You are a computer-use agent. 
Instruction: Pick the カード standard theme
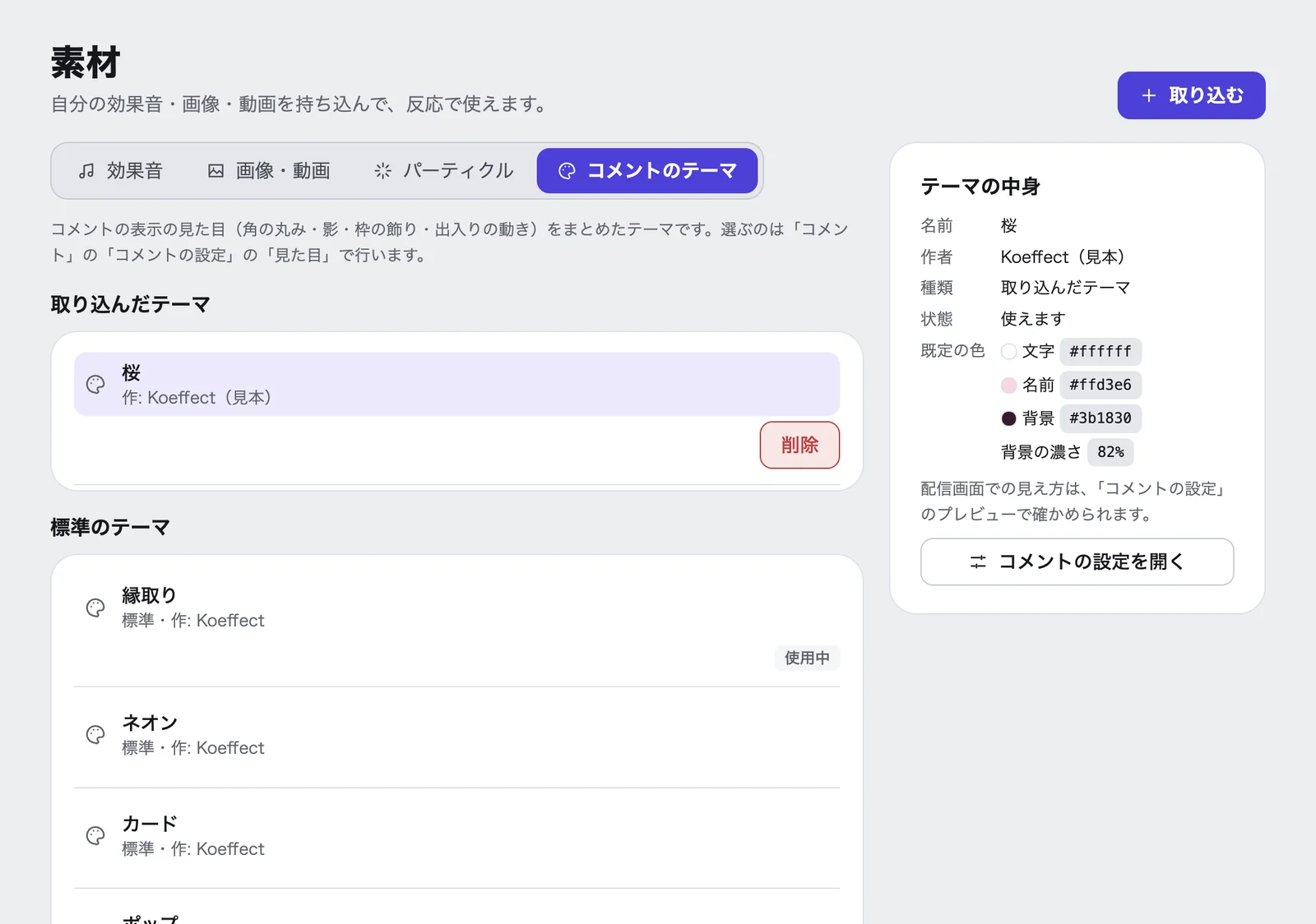[456, 836]
